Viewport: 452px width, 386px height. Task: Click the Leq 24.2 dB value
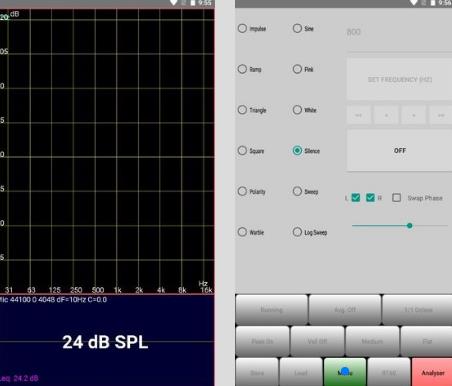[x=19, y=378]
